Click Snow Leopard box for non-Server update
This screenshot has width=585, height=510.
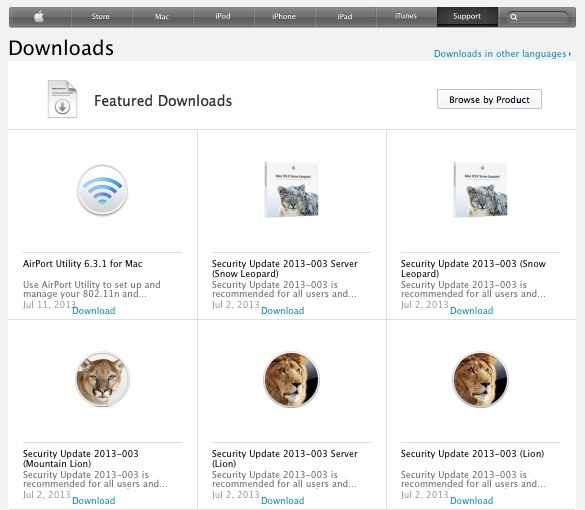coord(480,190)
